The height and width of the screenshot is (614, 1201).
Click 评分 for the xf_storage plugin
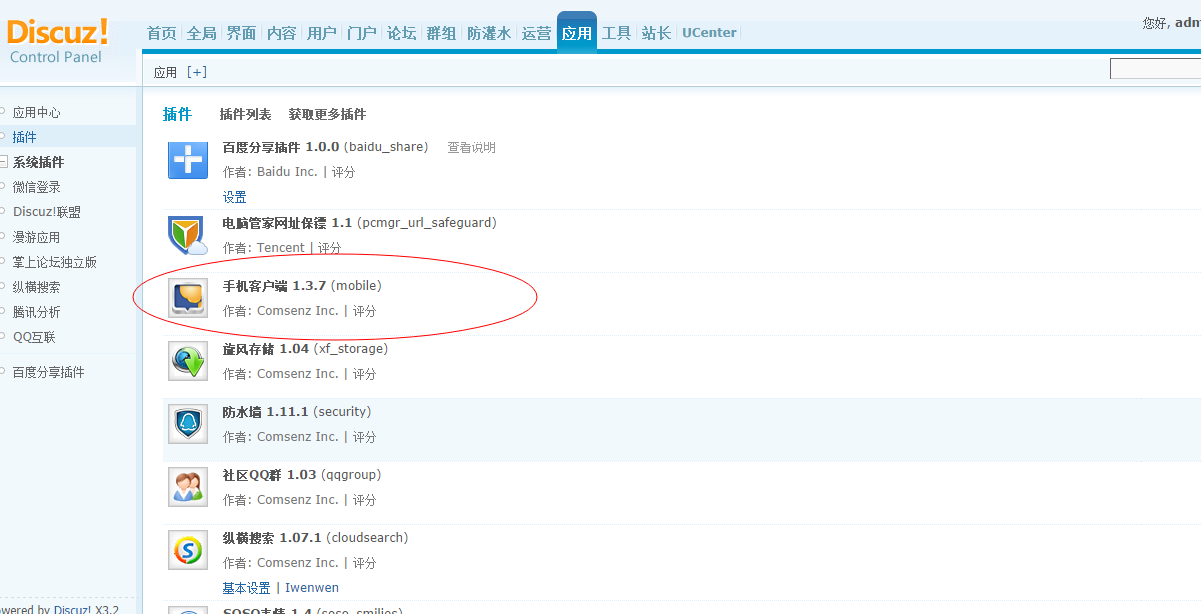(x=364, y=374)
